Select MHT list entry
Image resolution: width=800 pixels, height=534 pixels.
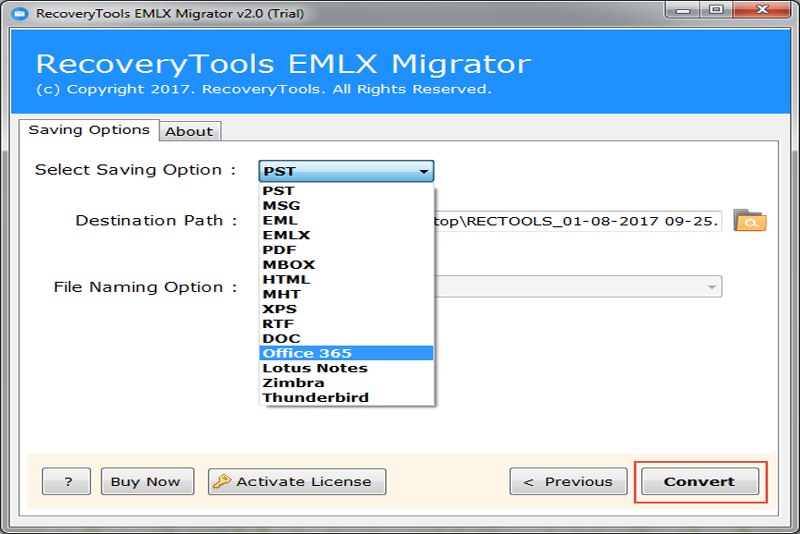pyautogui.click(x=346, y=294)
